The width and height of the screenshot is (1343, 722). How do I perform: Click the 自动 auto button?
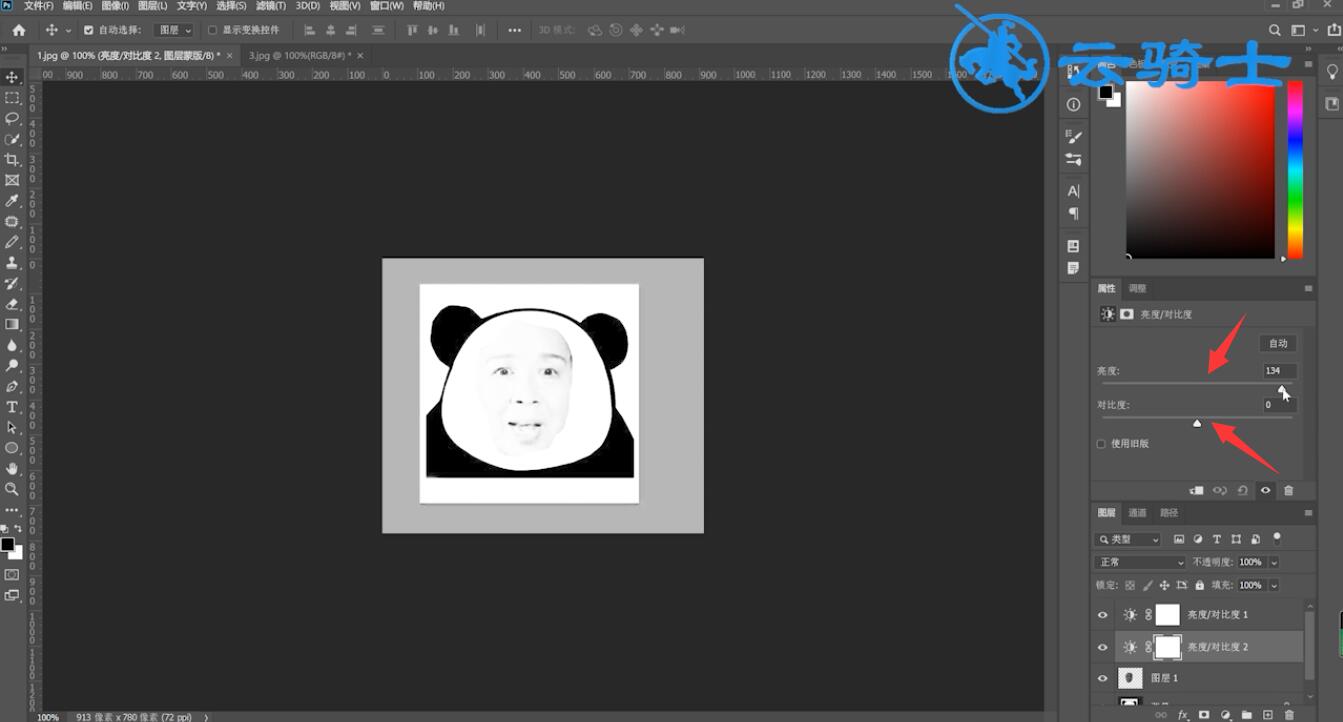[1278, 343]
